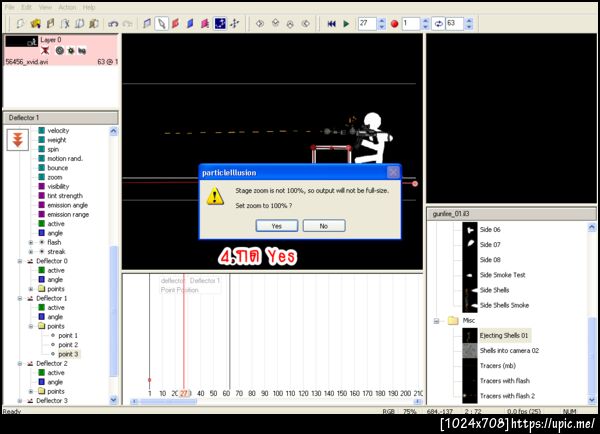Select the emission angle property
This screenshot has height=434, width=600.
67,205
